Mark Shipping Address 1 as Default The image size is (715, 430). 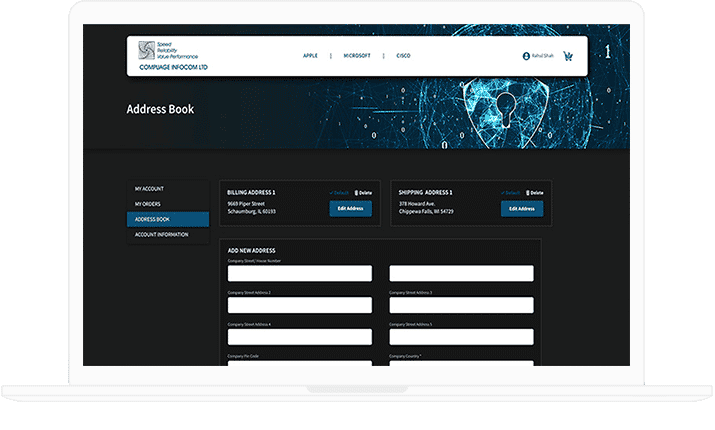click(x=511, y=192)
